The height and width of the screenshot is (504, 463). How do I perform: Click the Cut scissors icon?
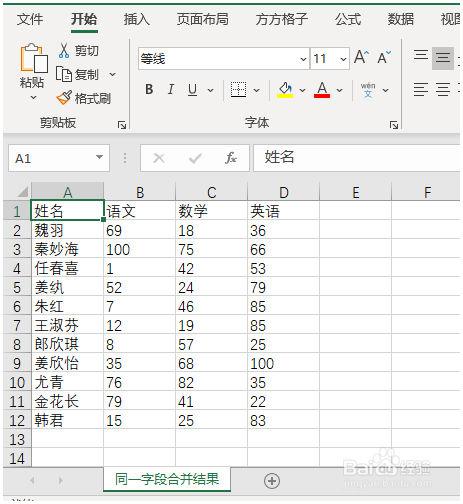tap(63, 51)
